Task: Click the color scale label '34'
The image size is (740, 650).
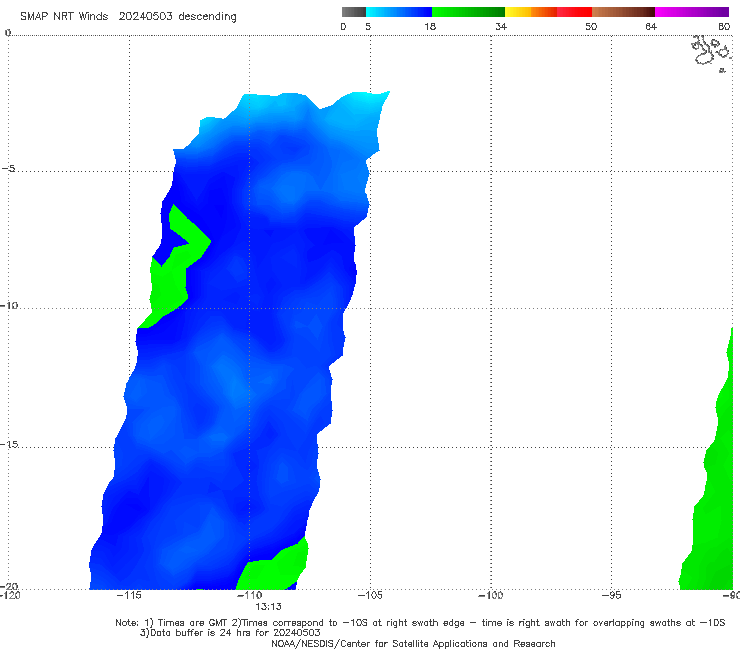Action: pyautogui.click(x=501, y=26)
